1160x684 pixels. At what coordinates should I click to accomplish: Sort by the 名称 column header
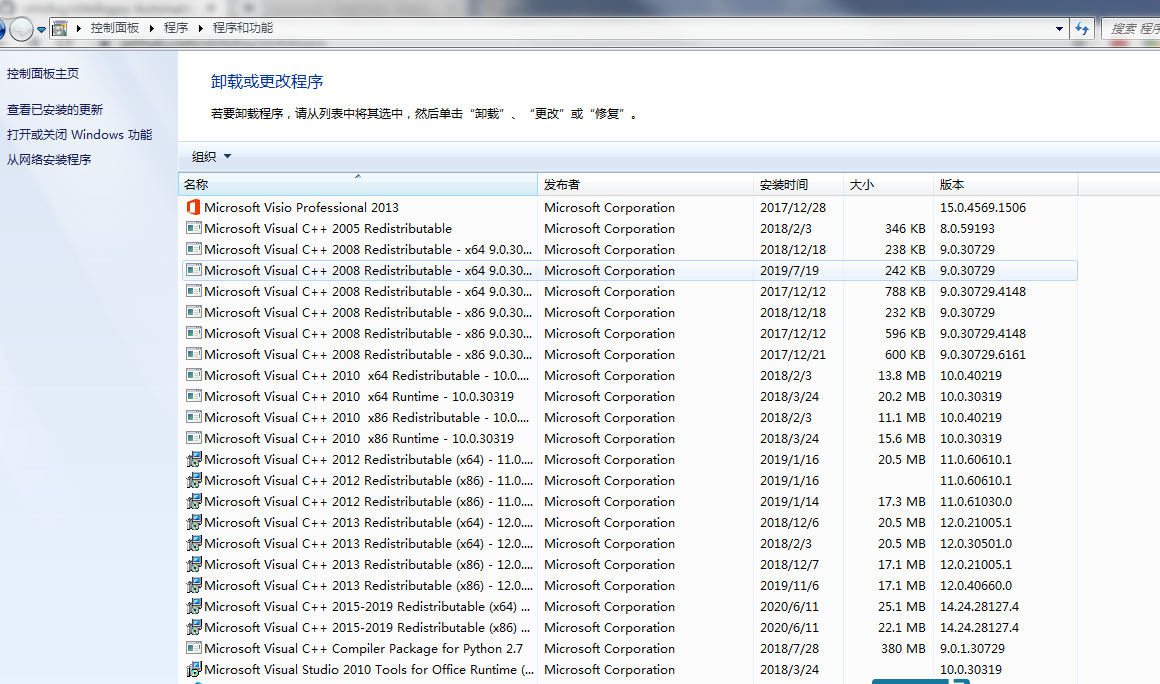pyautogui.click(x=358, y=184)
